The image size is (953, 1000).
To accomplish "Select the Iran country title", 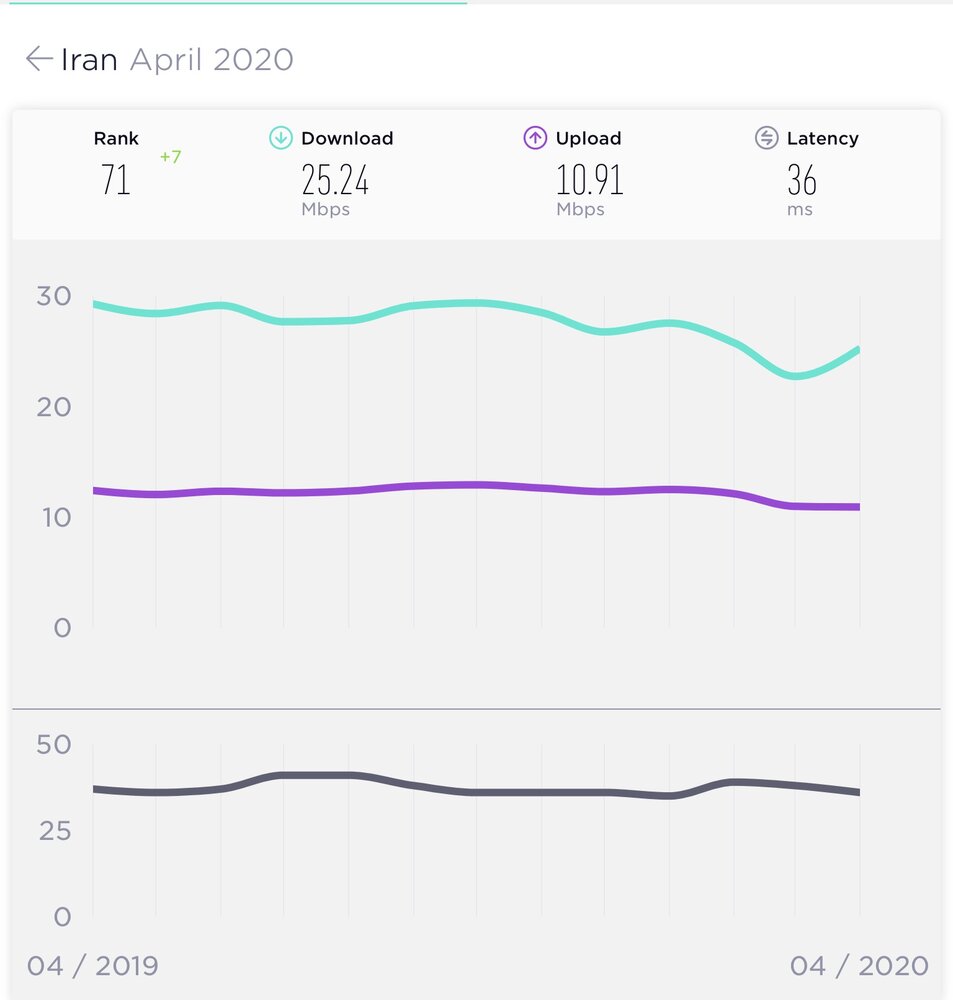I will pyautogui.click(x=89, y=60).
